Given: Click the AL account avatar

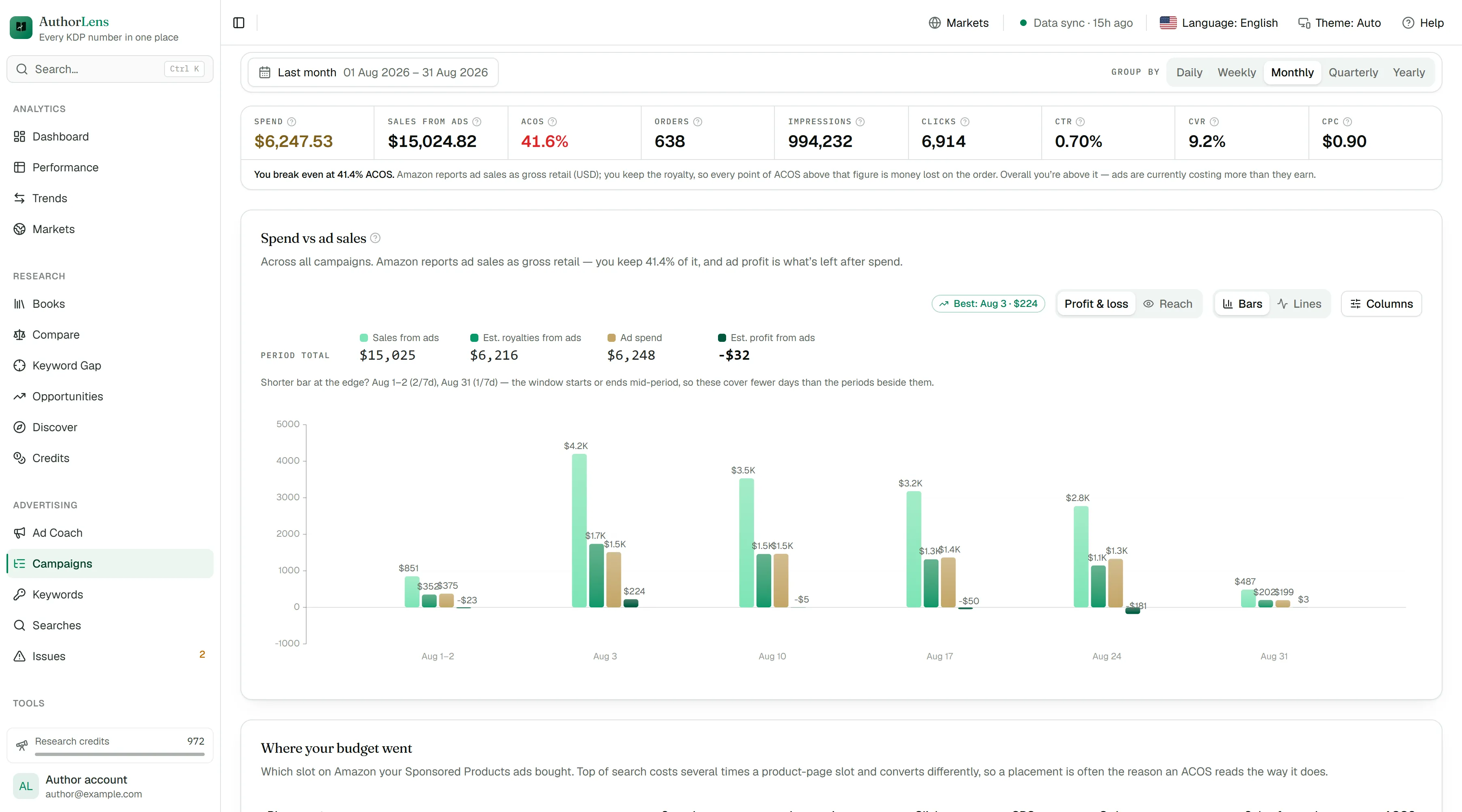Looking at the screenshot, I should tap(26, 786).
